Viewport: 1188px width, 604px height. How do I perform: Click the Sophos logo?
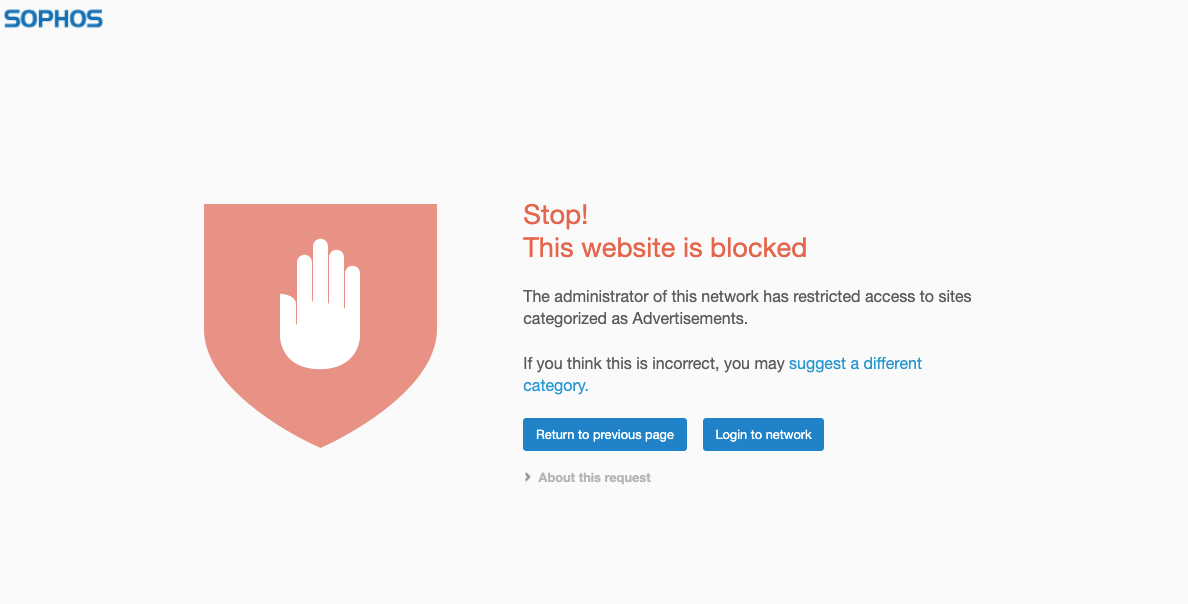click(53, 19)
